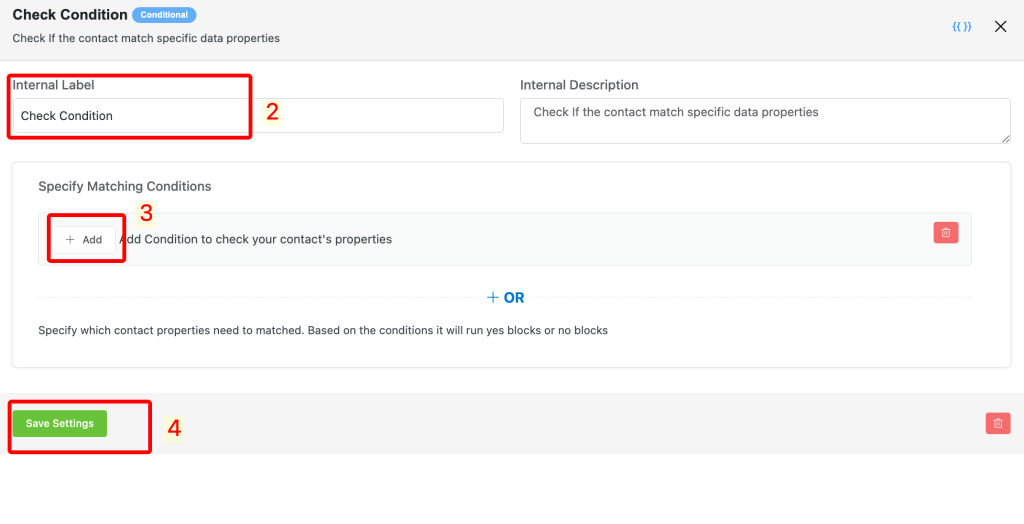Image resolution: width=1024 pixels, height=524 pixels.
Task: Click the Internal Description field caption
Action: click(579, 86)
